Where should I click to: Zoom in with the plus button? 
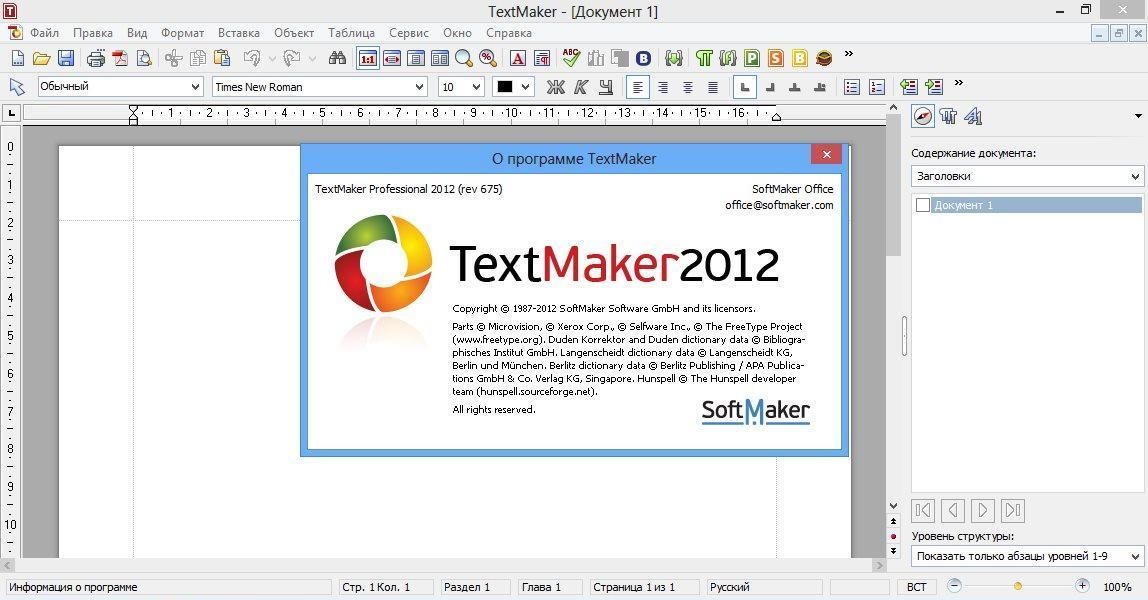1082,585
